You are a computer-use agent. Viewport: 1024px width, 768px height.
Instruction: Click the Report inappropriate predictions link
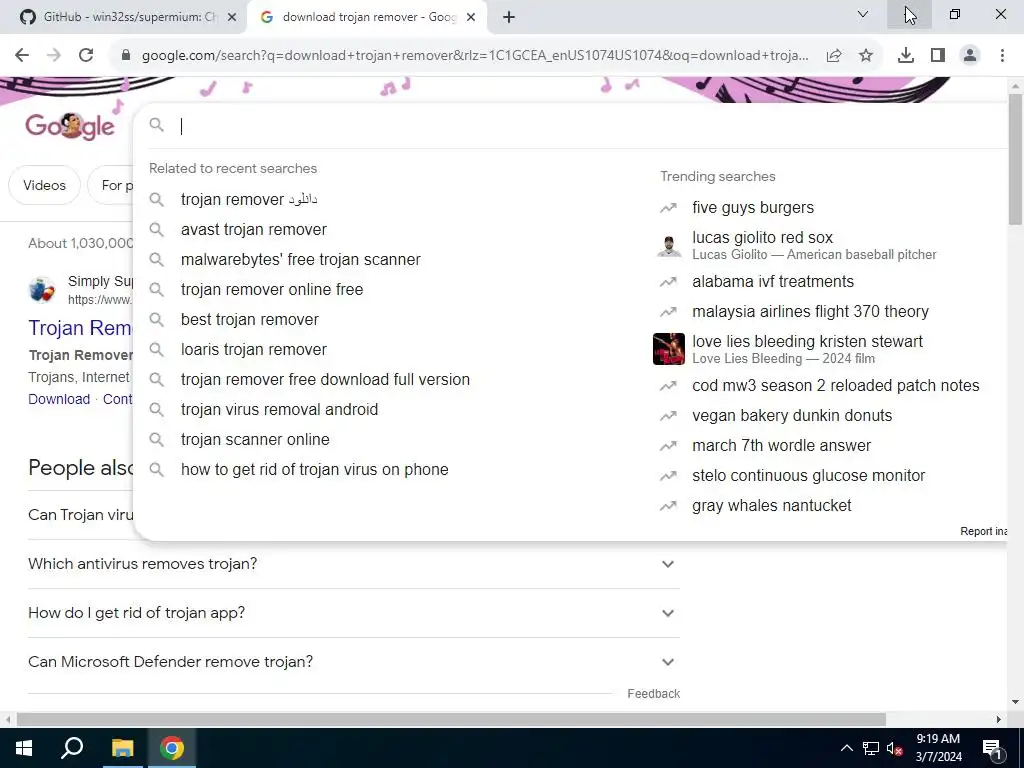tap(984, 532)
